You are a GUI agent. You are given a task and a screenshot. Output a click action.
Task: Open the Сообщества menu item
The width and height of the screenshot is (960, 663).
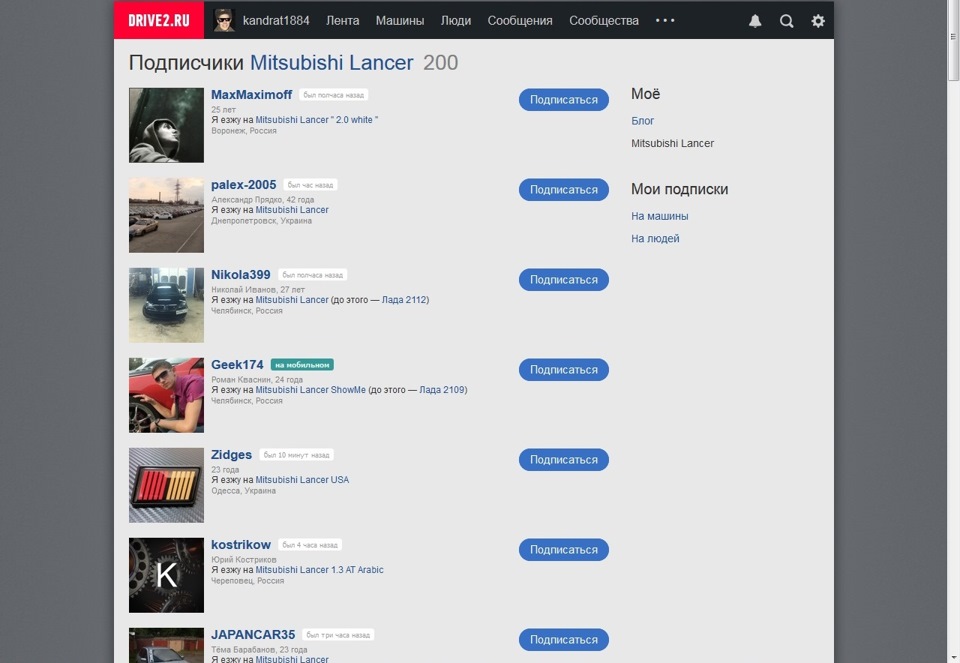pyautogui.click(x=604, y=21)
